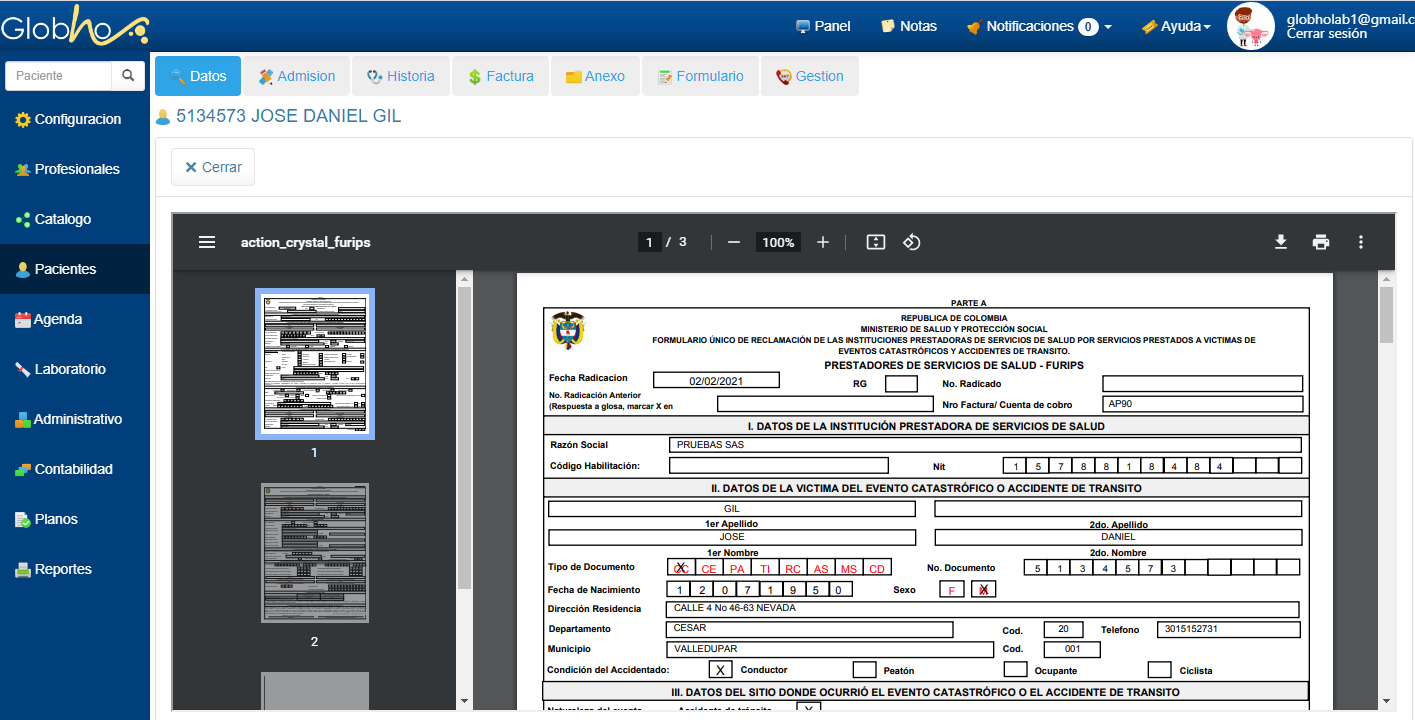The width and height of the screenshot is (1415, 720).
Task: Click the patient search magnifier icon
Action: pos(128,76)
